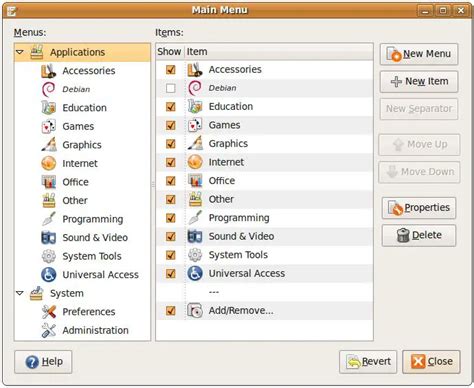The image size is (474, 388).
Task: Toggle the System Tools show checkbox
Action: (x=171, y=255)
